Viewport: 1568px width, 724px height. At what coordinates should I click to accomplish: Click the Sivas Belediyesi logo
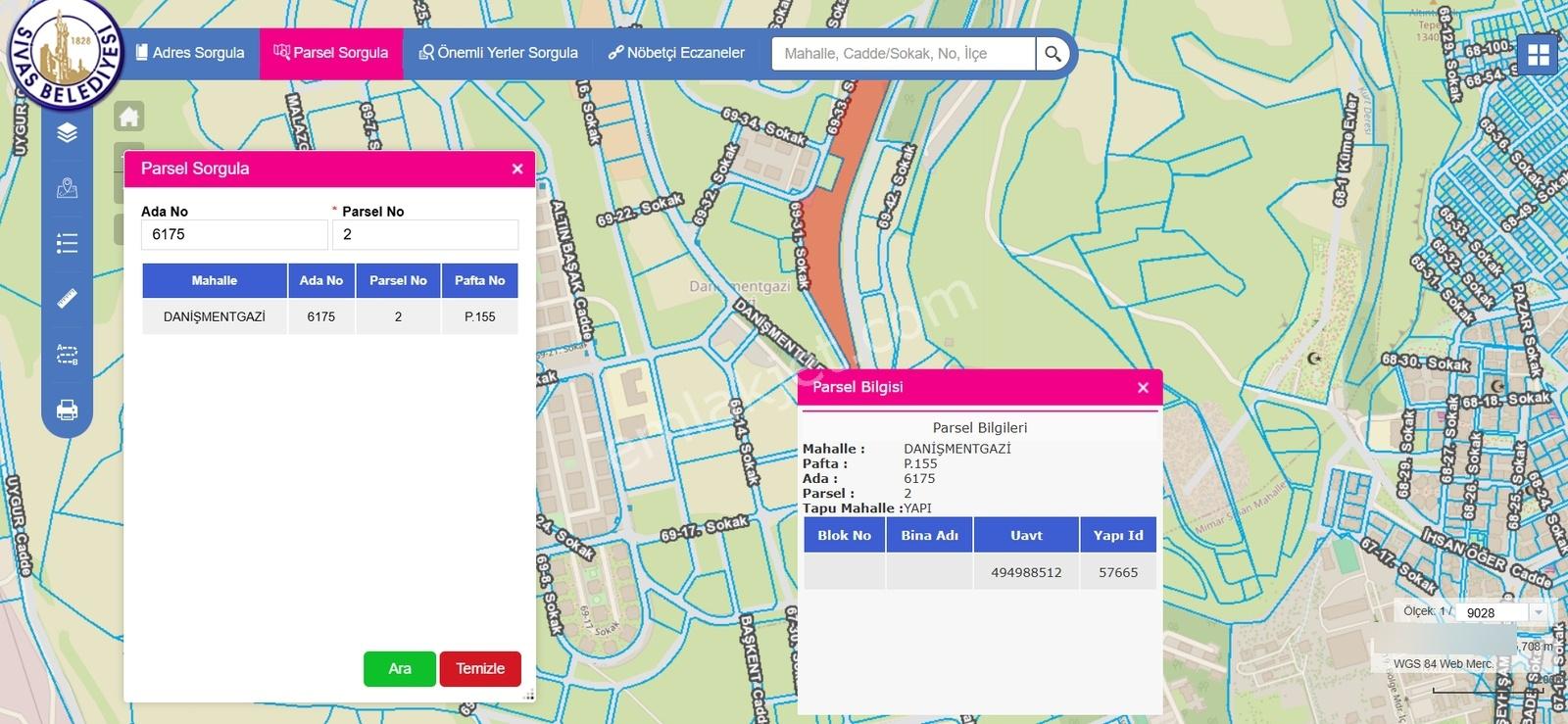pos(65,56)
